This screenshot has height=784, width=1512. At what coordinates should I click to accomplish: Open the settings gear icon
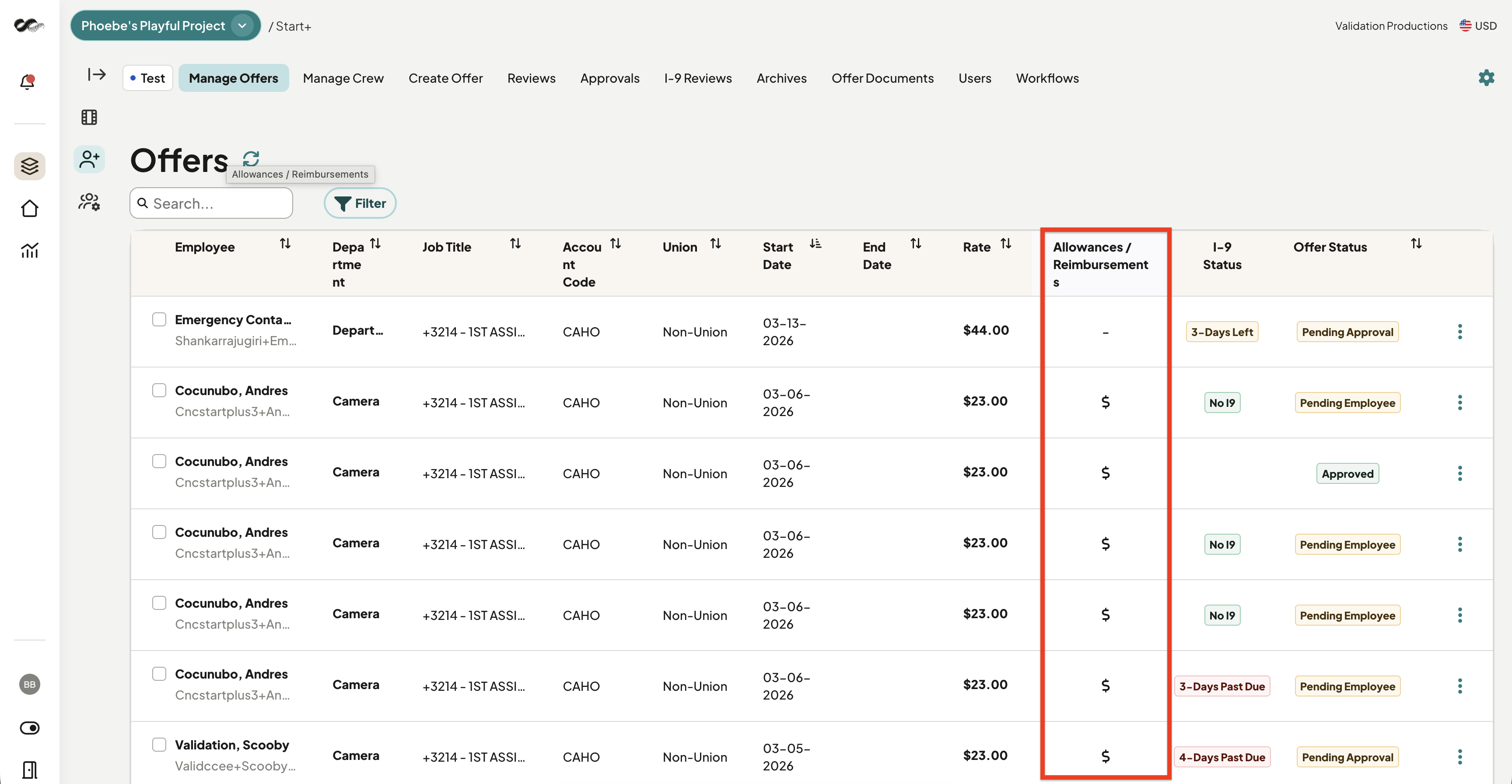[x=1486, y=77]
